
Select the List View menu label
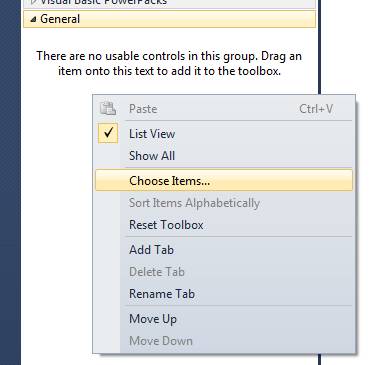click(x=152, y=134)
